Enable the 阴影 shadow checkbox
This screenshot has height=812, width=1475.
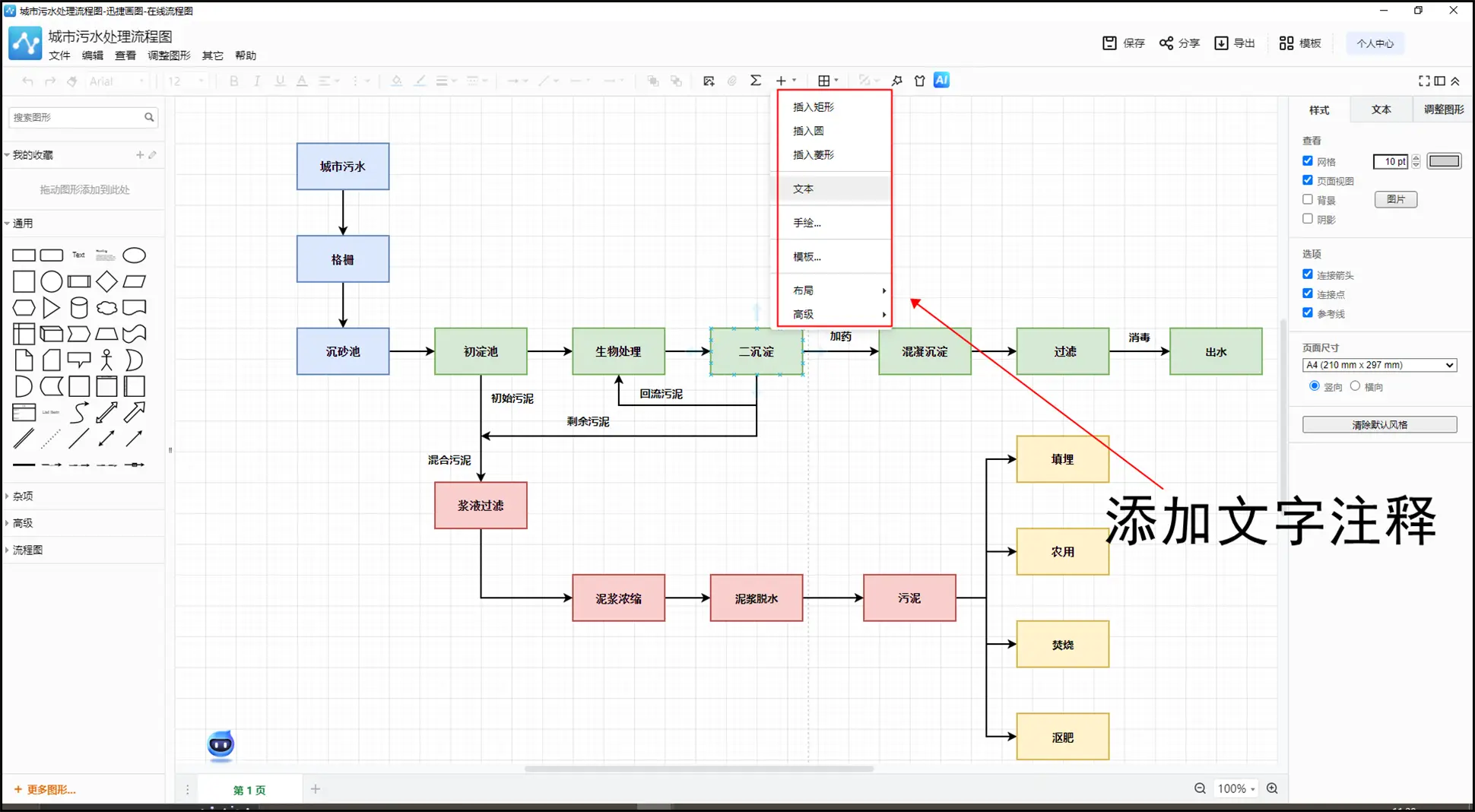(x=1308, y=218)
